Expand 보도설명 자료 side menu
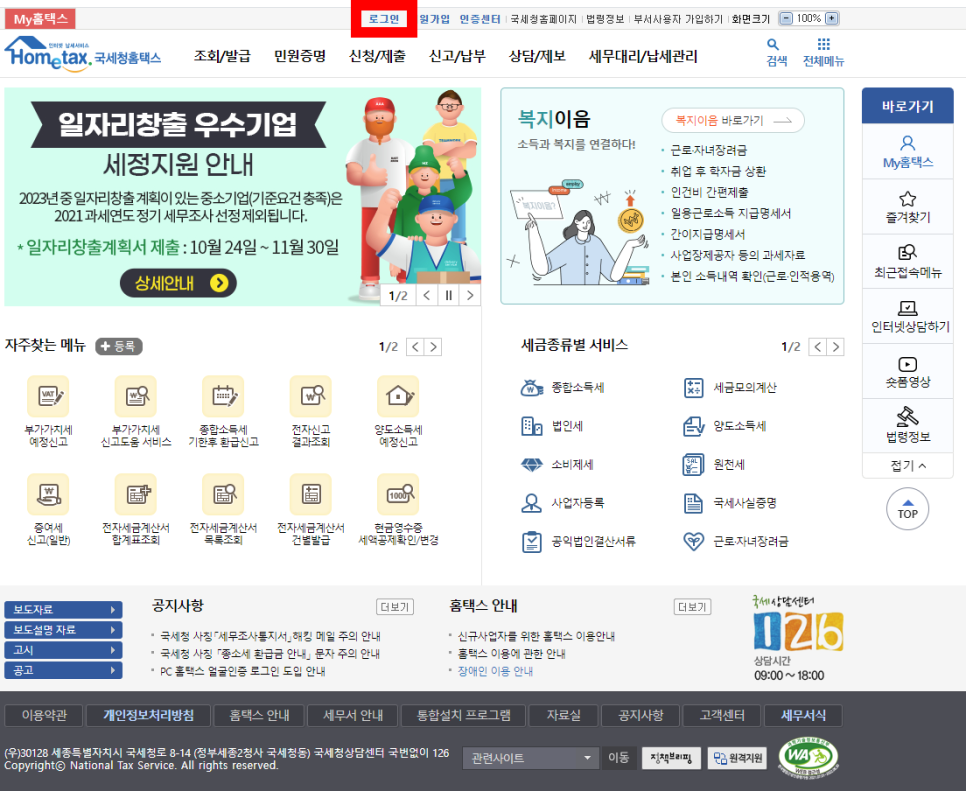 [x=63, y=630]
